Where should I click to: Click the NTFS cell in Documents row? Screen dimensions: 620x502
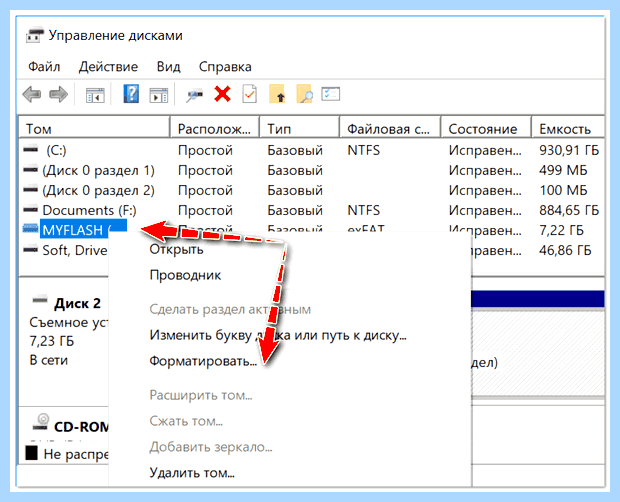[363, 210]
